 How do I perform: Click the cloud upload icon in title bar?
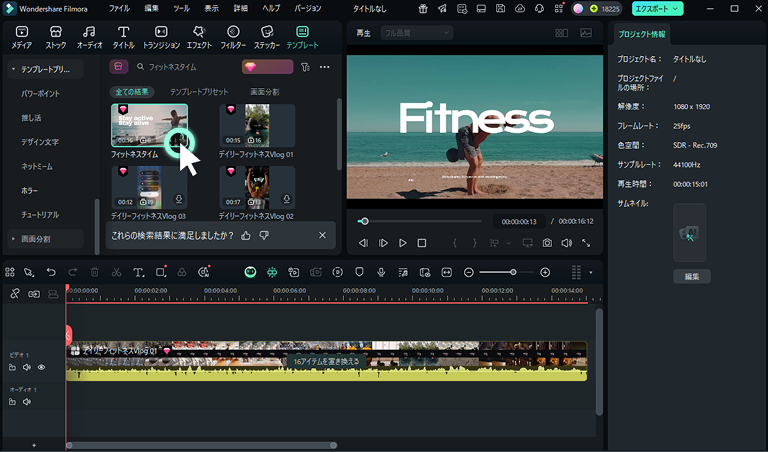(520, 9)
